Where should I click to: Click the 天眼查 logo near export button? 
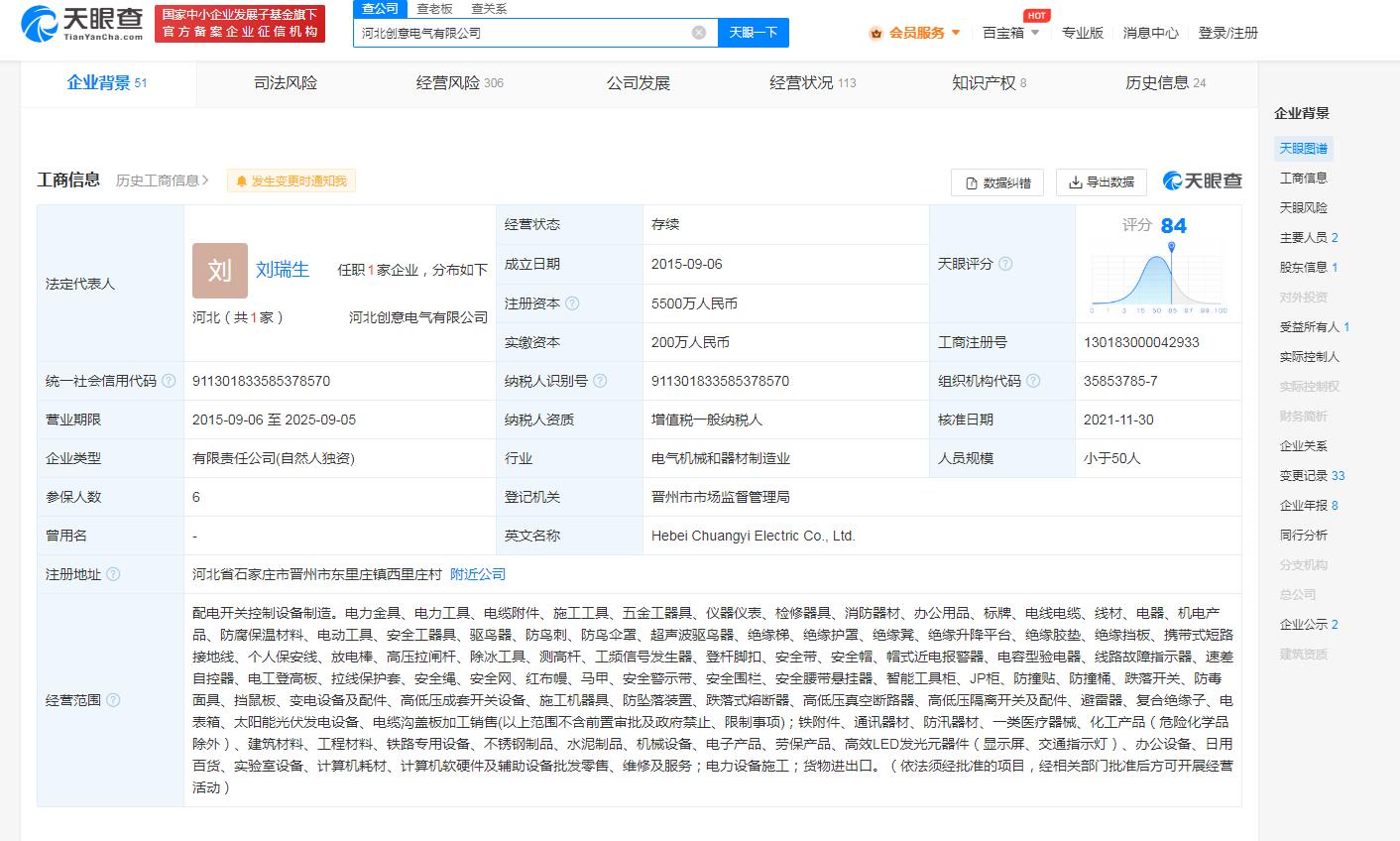(x=1202, y=180)
